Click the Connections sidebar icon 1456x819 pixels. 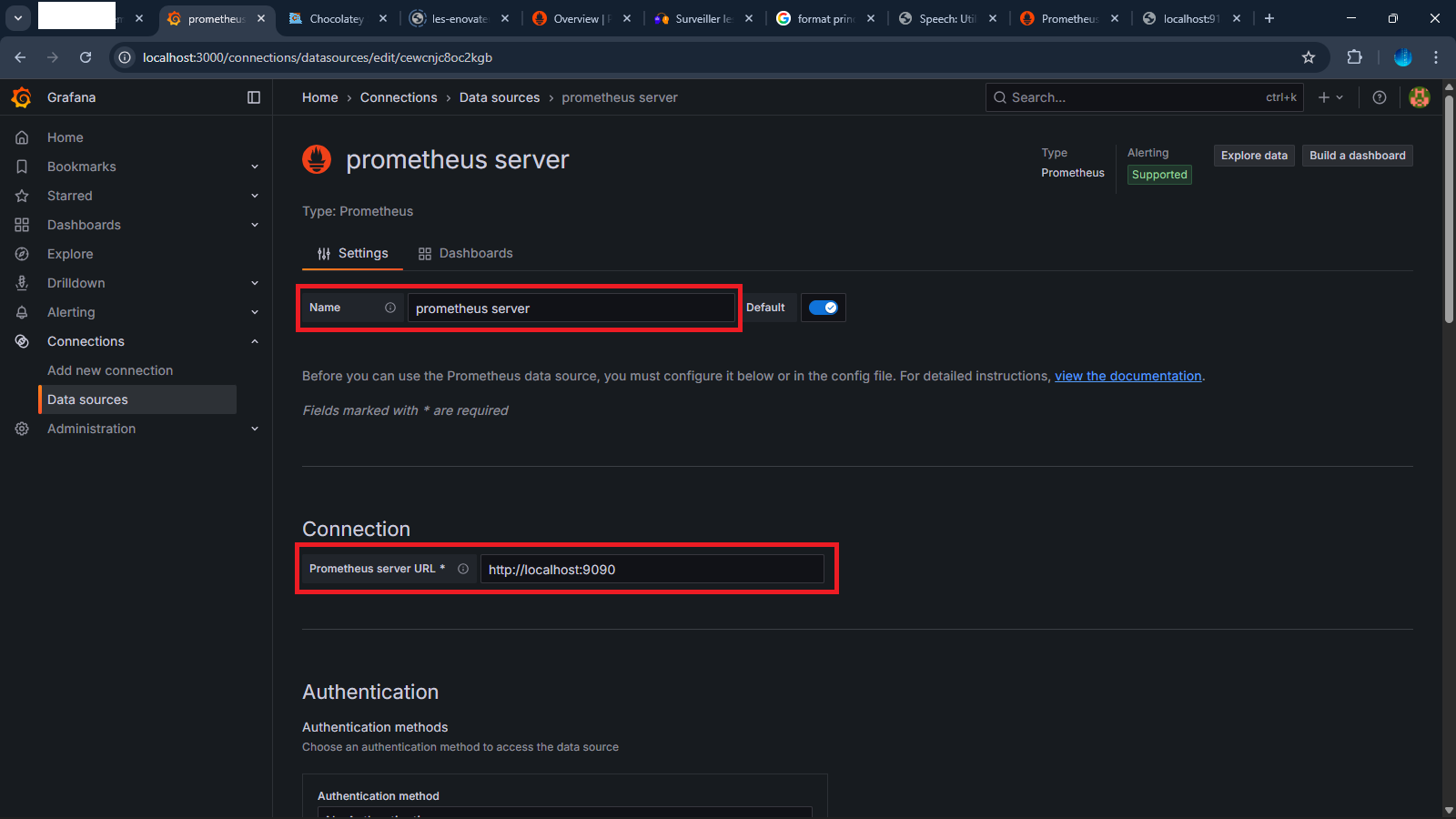[22, 341]
